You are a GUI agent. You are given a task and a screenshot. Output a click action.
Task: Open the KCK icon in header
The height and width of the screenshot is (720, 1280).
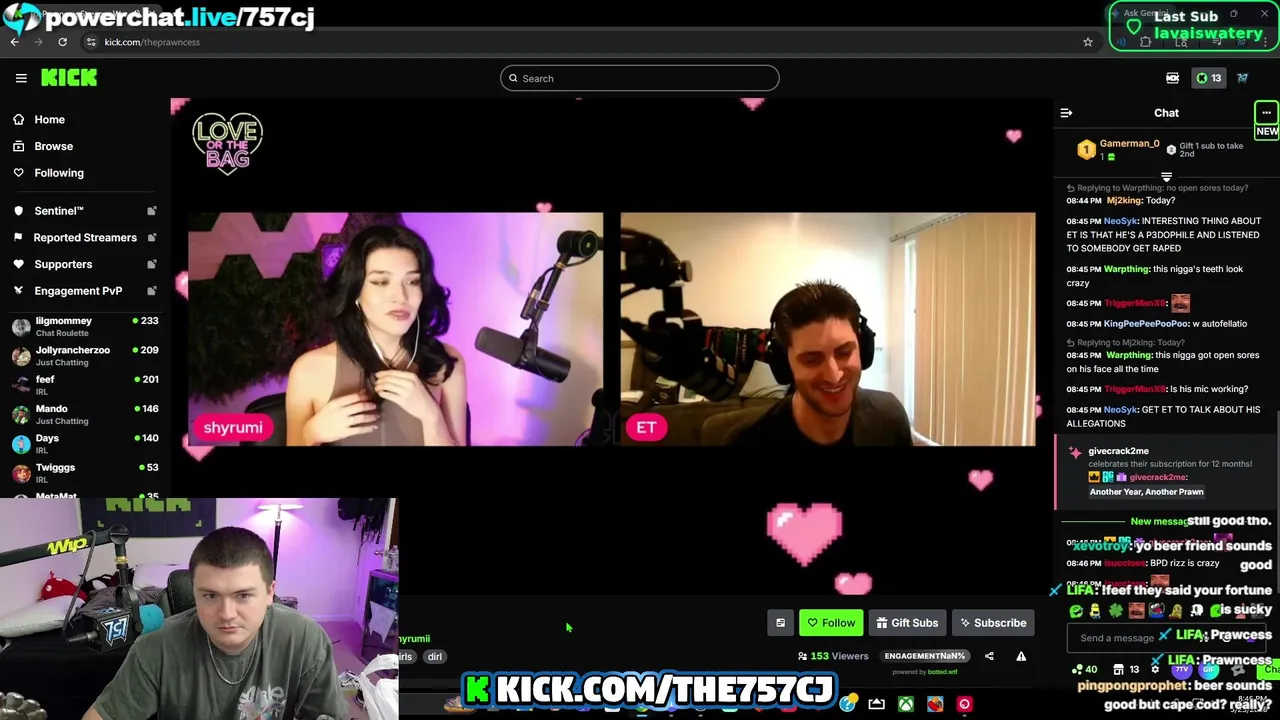click(1172, 78)
